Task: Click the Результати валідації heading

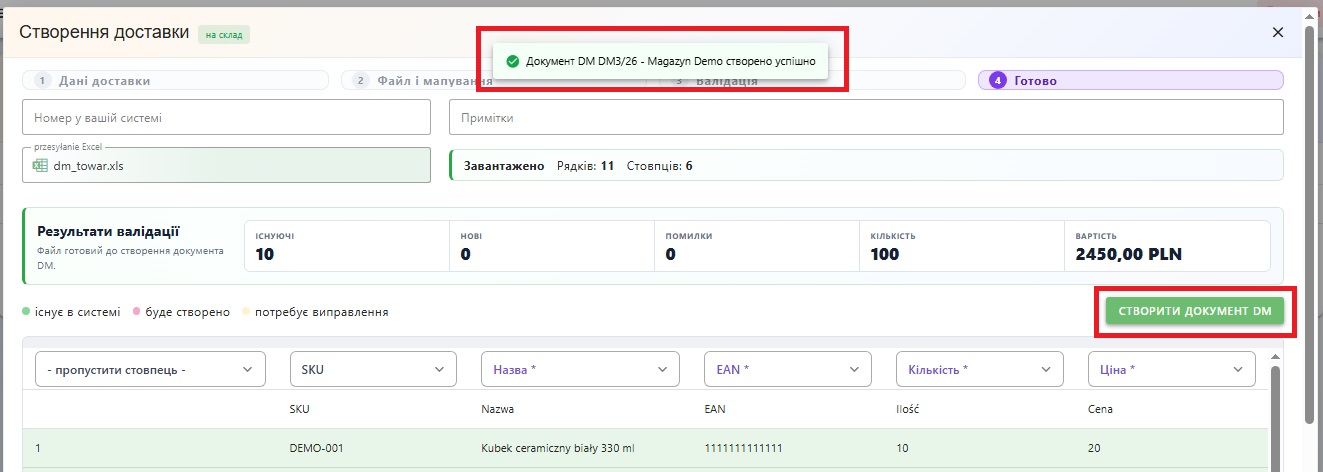Action: (x=108, y=231)
